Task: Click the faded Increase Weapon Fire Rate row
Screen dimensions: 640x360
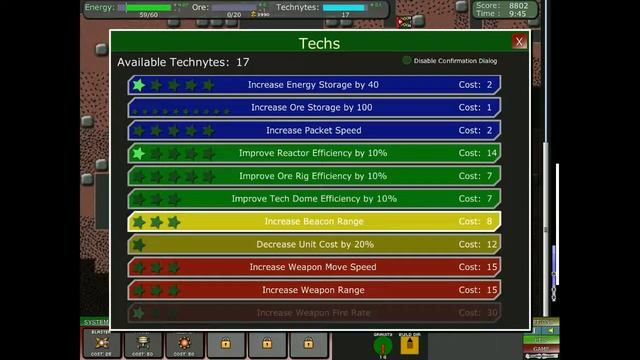Action: [x=314, y=313]
